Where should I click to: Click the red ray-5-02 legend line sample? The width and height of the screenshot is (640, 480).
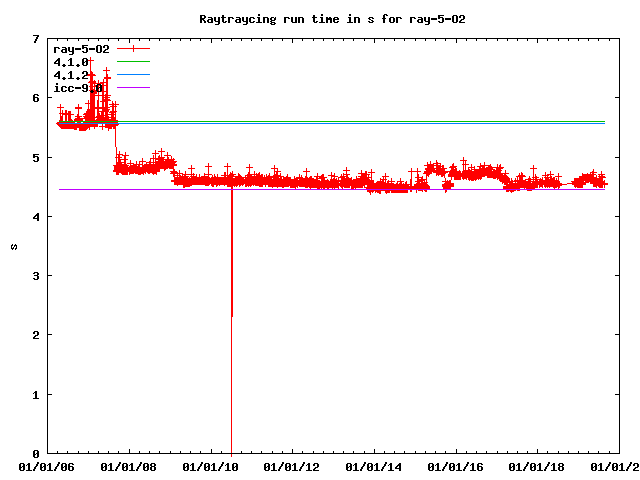pyautogui.click(x=133, y=49)
